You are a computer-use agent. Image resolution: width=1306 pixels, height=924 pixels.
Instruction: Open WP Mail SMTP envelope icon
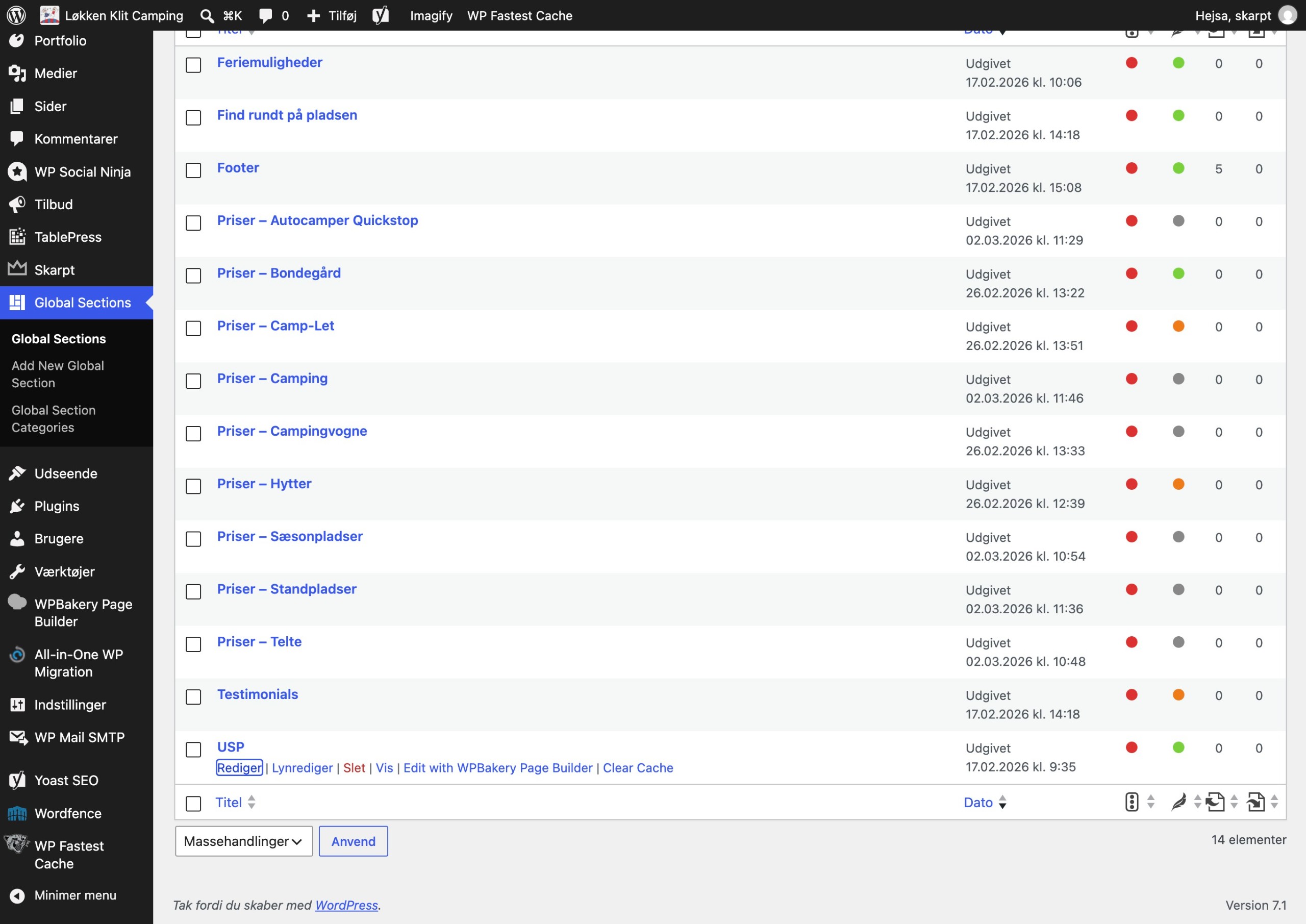[x=18, y=737]
